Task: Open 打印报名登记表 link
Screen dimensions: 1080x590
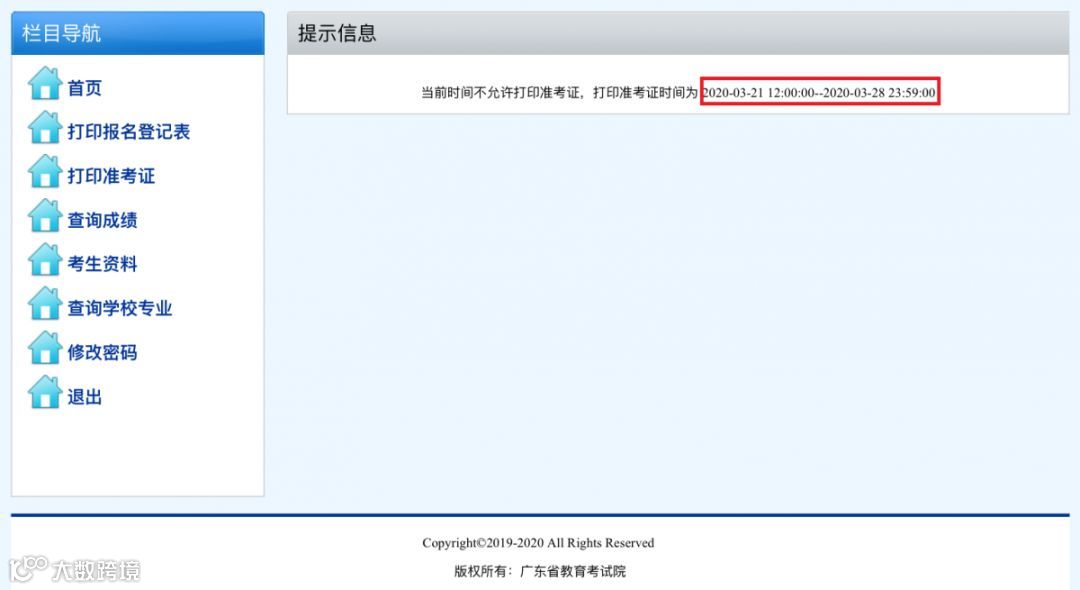Action: 129,132
